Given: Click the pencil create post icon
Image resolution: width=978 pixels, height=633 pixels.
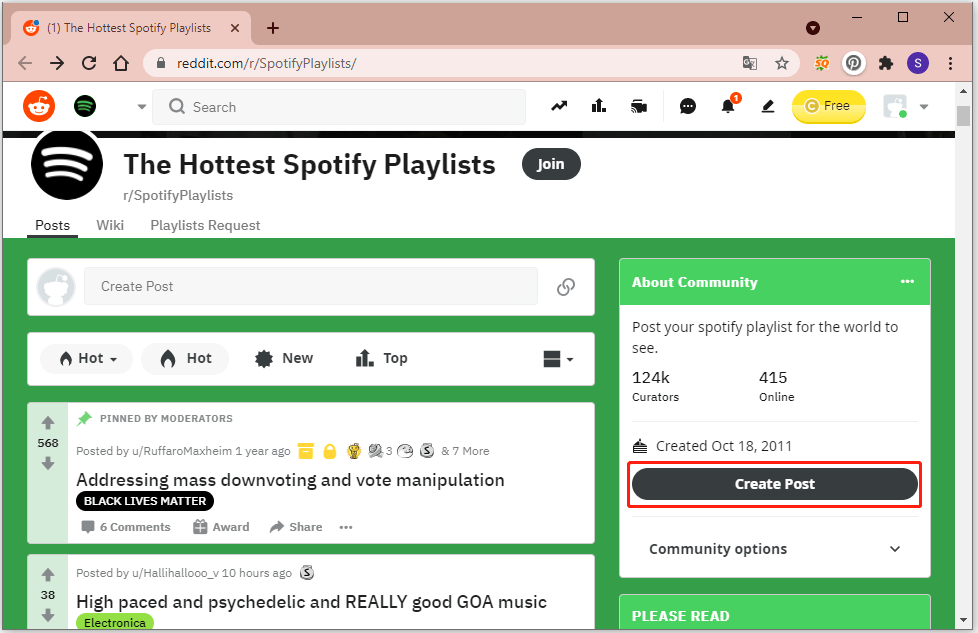Looking at the screenshot, I should click(x=768, y=106).
